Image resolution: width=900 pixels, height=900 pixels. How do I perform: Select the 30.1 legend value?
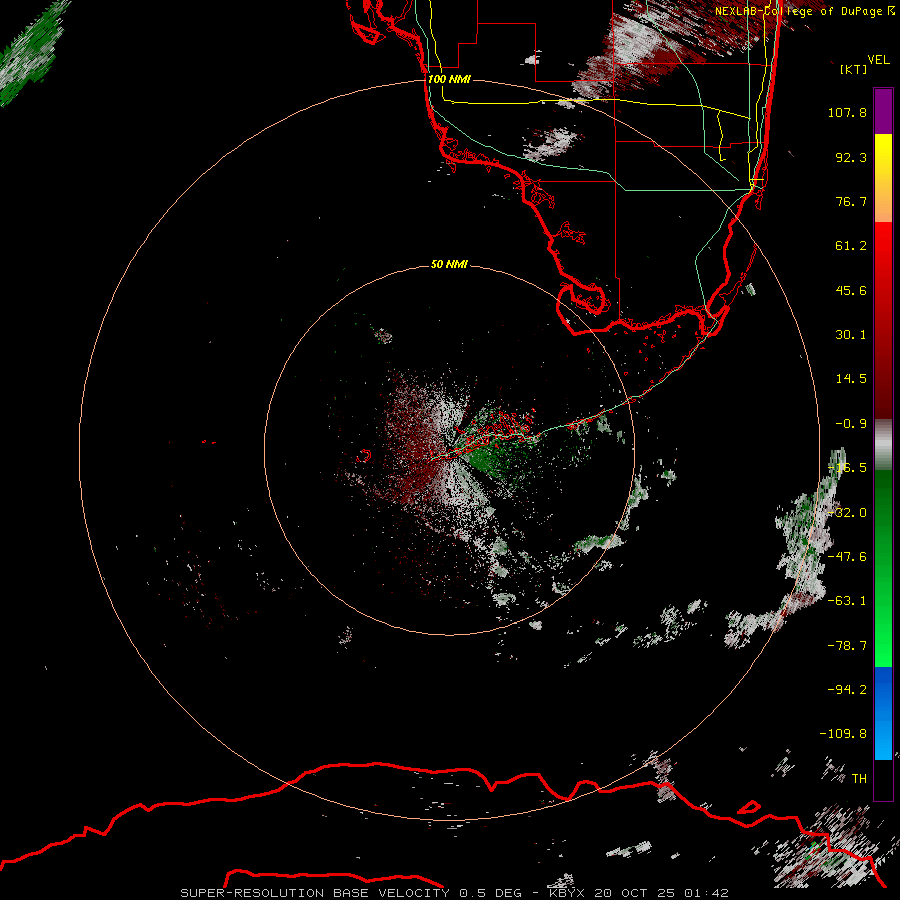tap(851, 335)
